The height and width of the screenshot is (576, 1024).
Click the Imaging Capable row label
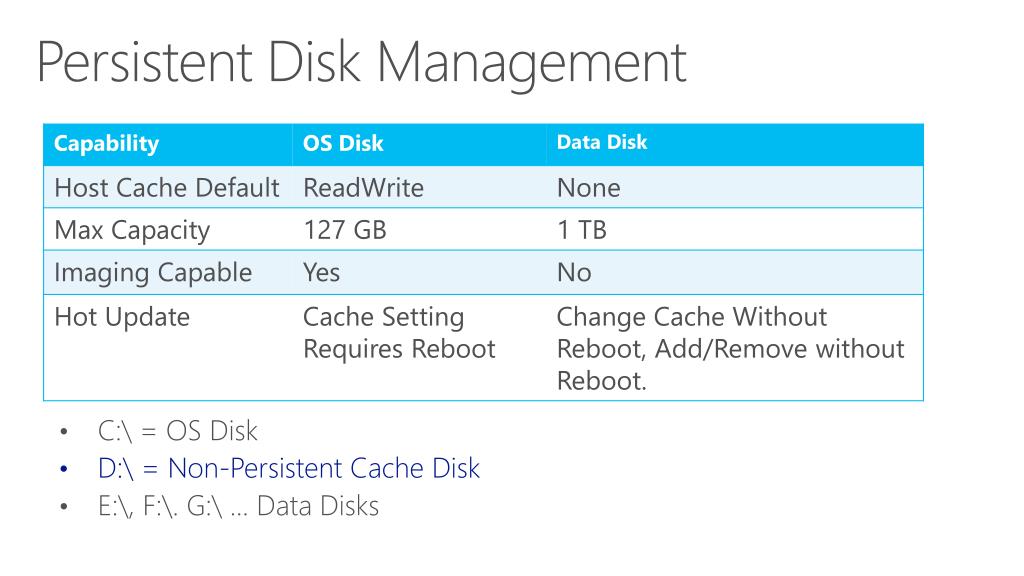coord(153,273)
